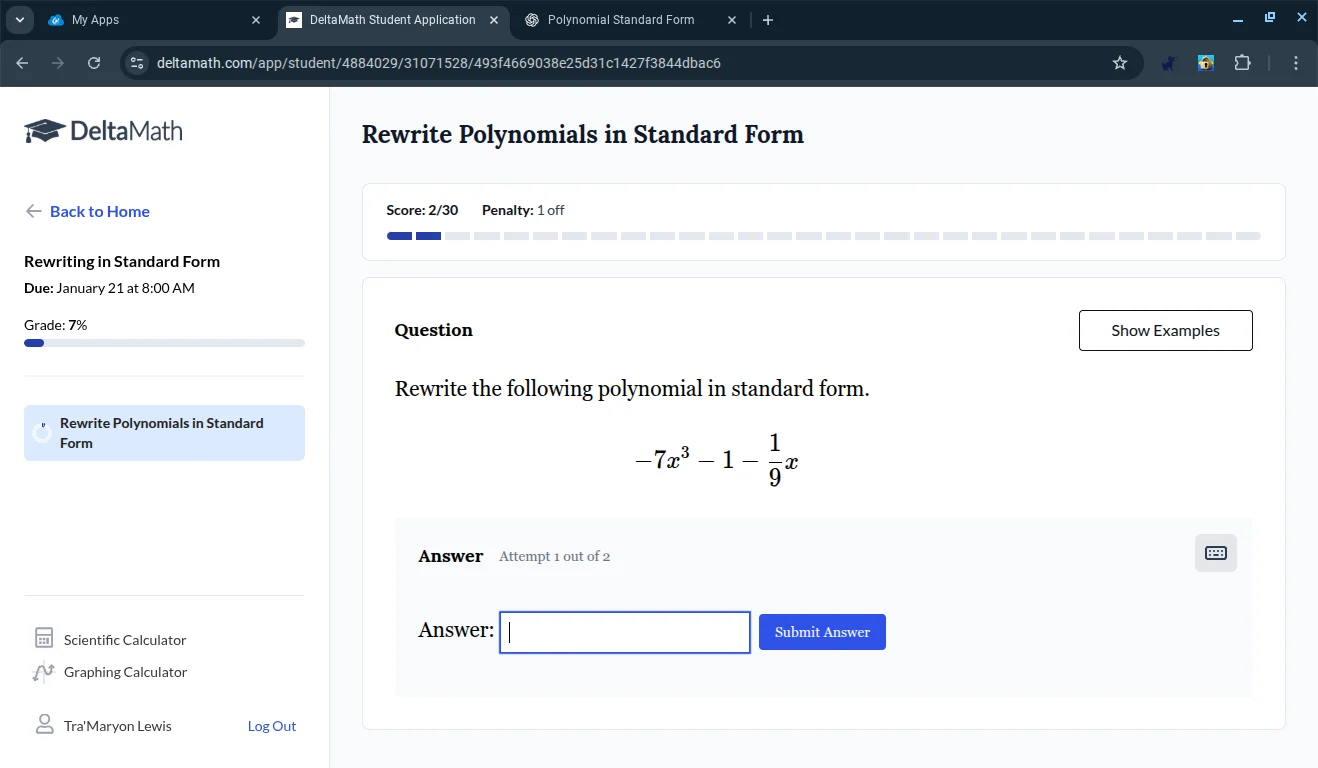Open the tab search dropdown arrow
1318x768 pixels.
[19, 20]
